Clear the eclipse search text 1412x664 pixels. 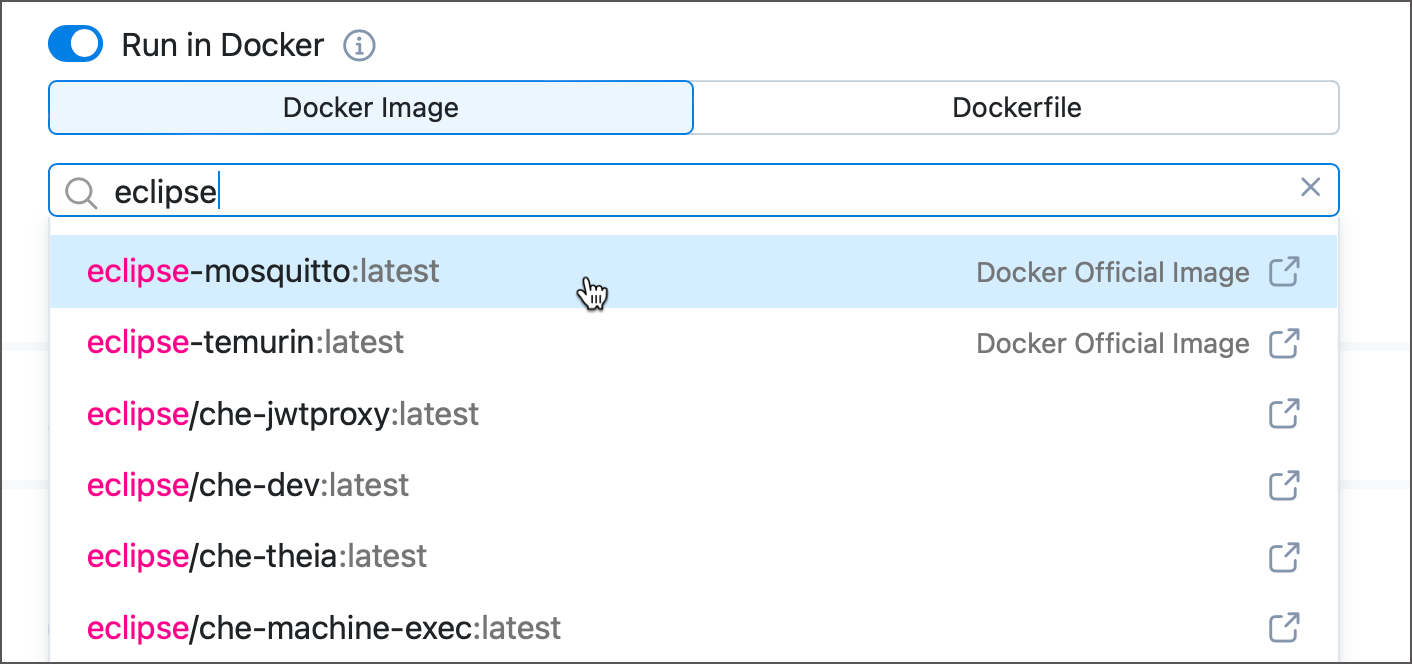[x=1310, y=187]
